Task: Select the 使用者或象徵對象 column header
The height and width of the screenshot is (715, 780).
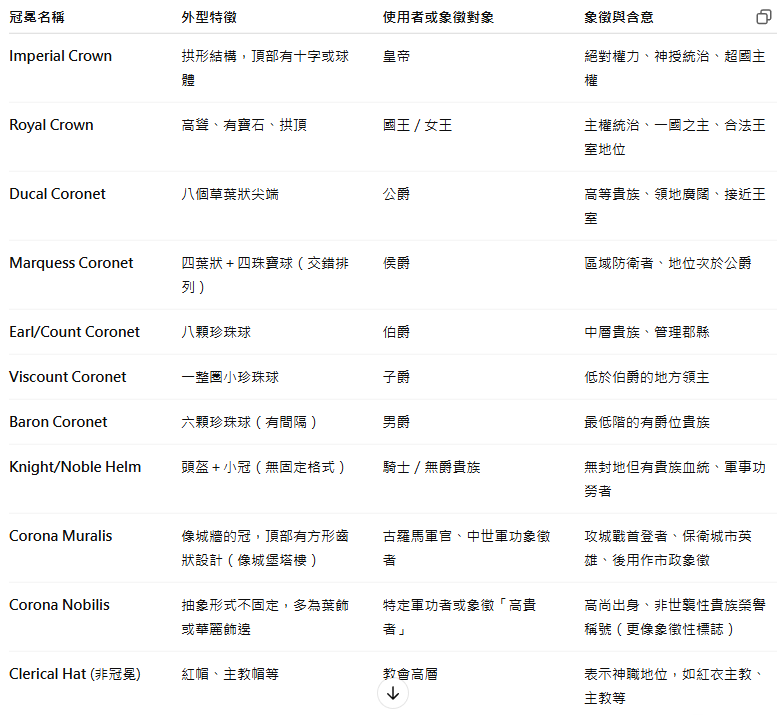Action: tap(438, 18)
